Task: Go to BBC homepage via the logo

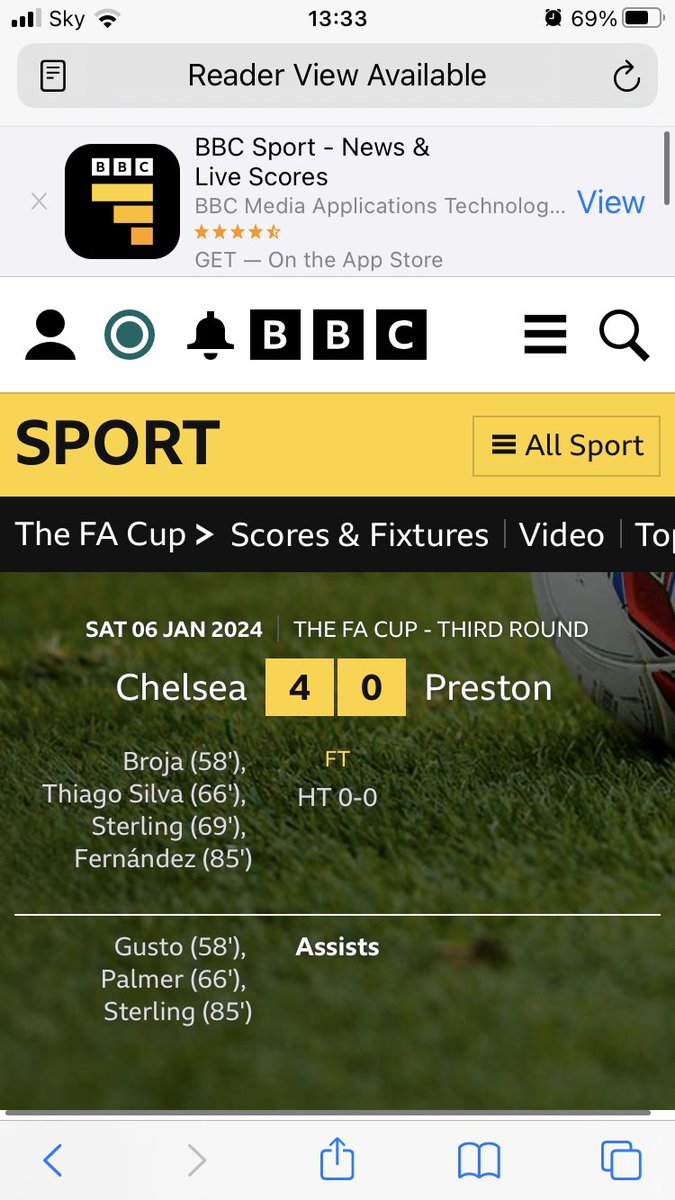Action: point(338,335)
